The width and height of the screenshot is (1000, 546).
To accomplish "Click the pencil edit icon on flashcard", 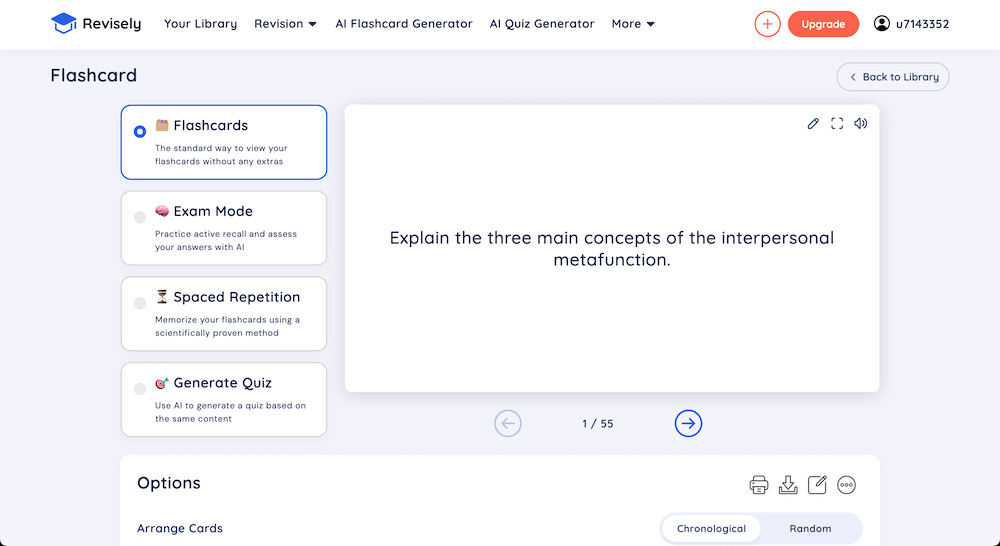I will (812, 124).
